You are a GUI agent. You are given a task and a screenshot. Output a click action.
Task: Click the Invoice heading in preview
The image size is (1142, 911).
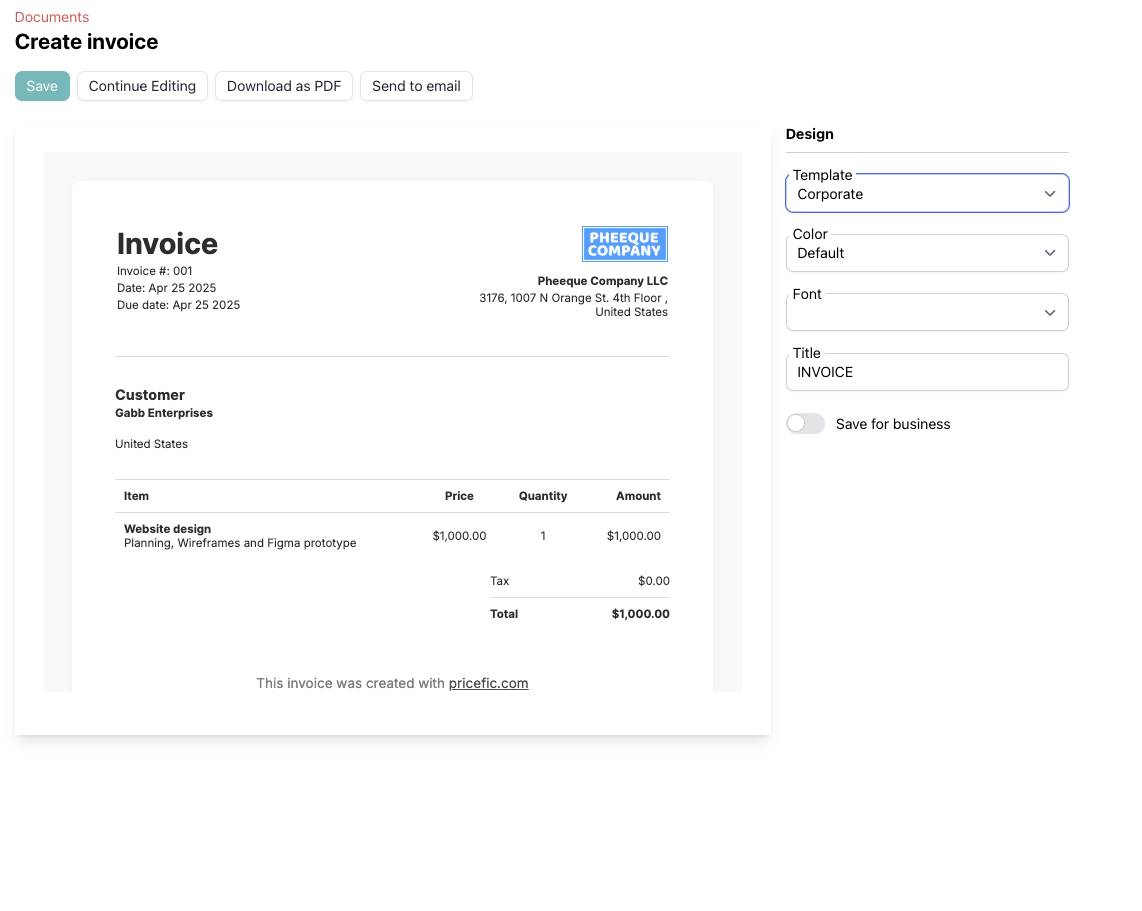tap(168, 244)
